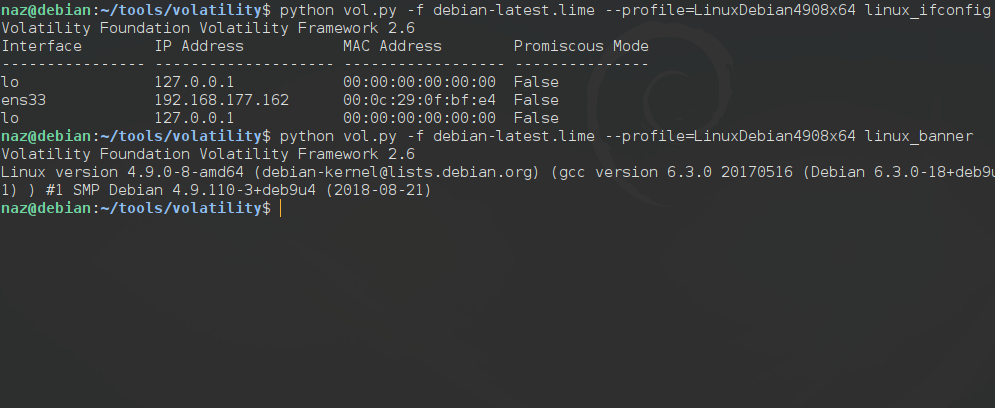This screenshot has width=995, height=408.
Task: Click the MAC Address column header
Action: click(x=392, y=46)
